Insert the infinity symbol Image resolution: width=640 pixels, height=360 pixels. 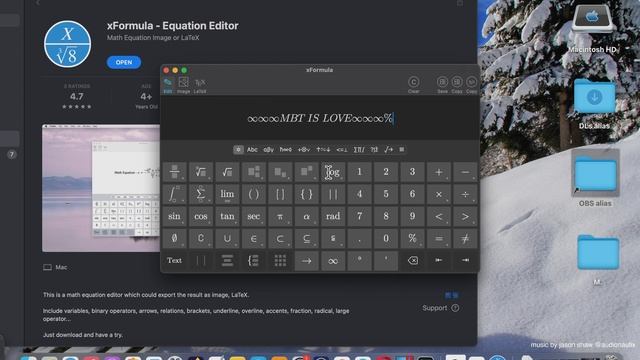[333, 260]
